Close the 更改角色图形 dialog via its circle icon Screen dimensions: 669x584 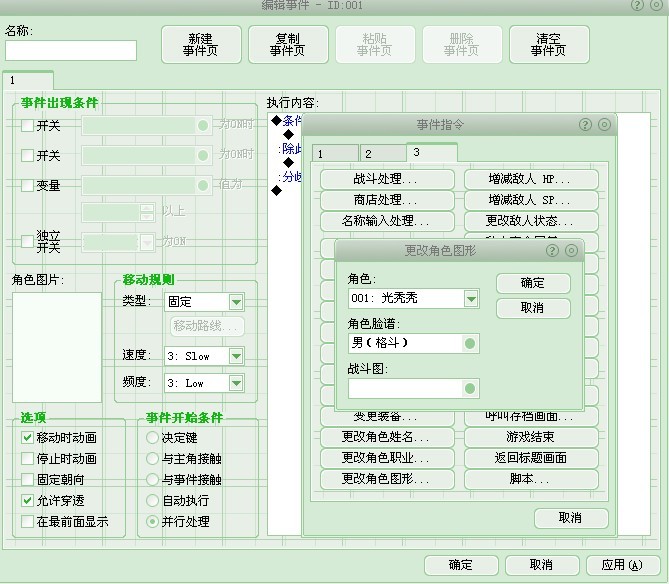tap(571, 250)
